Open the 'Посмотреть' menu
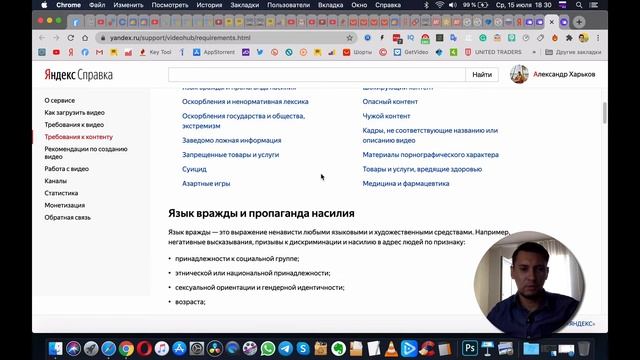Image resolution: width=640 pixels, height=360 pixels. (170, 5)
